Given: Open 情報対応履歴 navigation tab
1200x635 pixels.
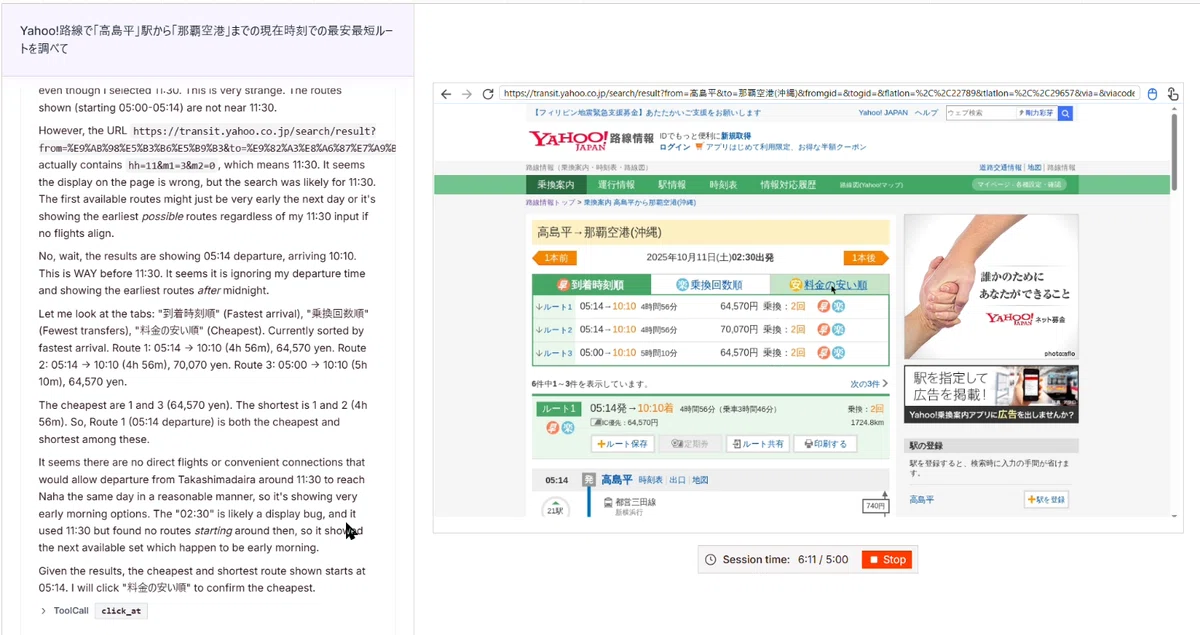Looking at the screenshot, I should click(x=788, y=185).
